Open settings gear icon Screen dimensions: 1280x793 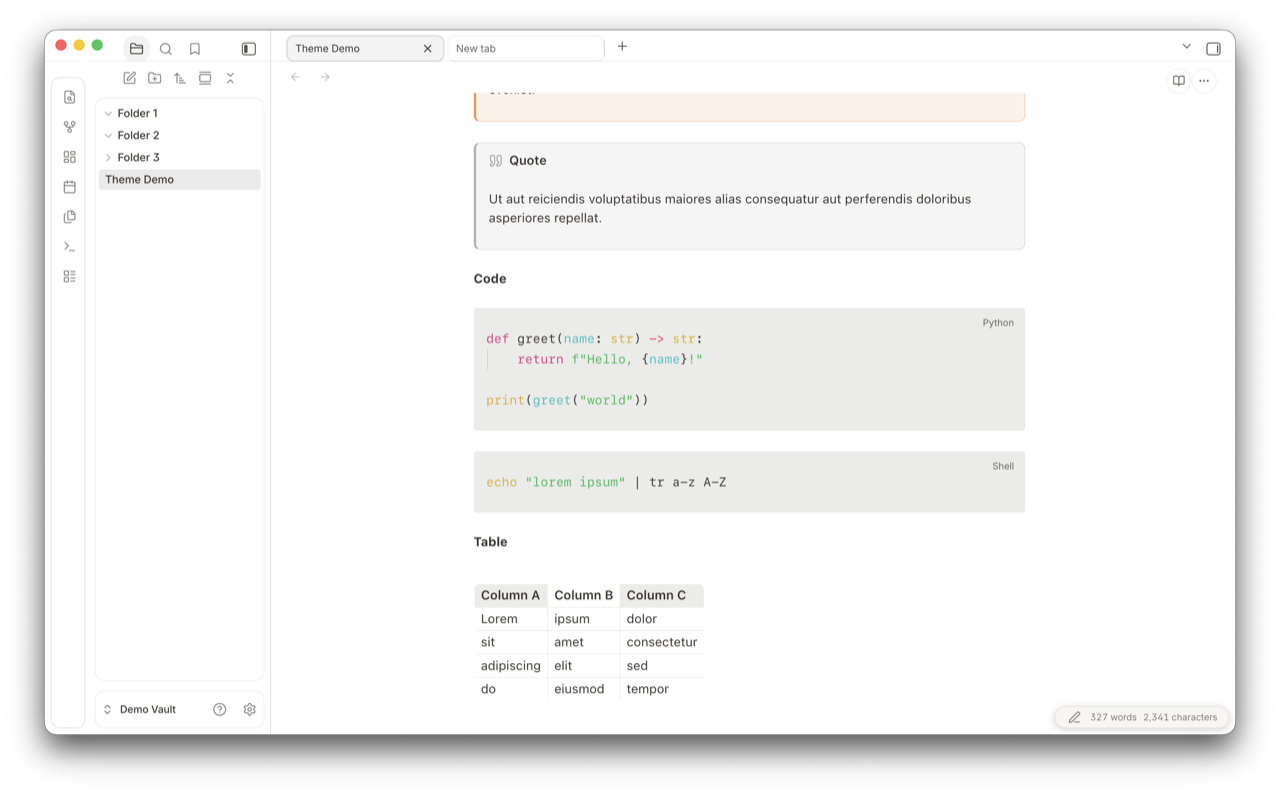(250, 709)
